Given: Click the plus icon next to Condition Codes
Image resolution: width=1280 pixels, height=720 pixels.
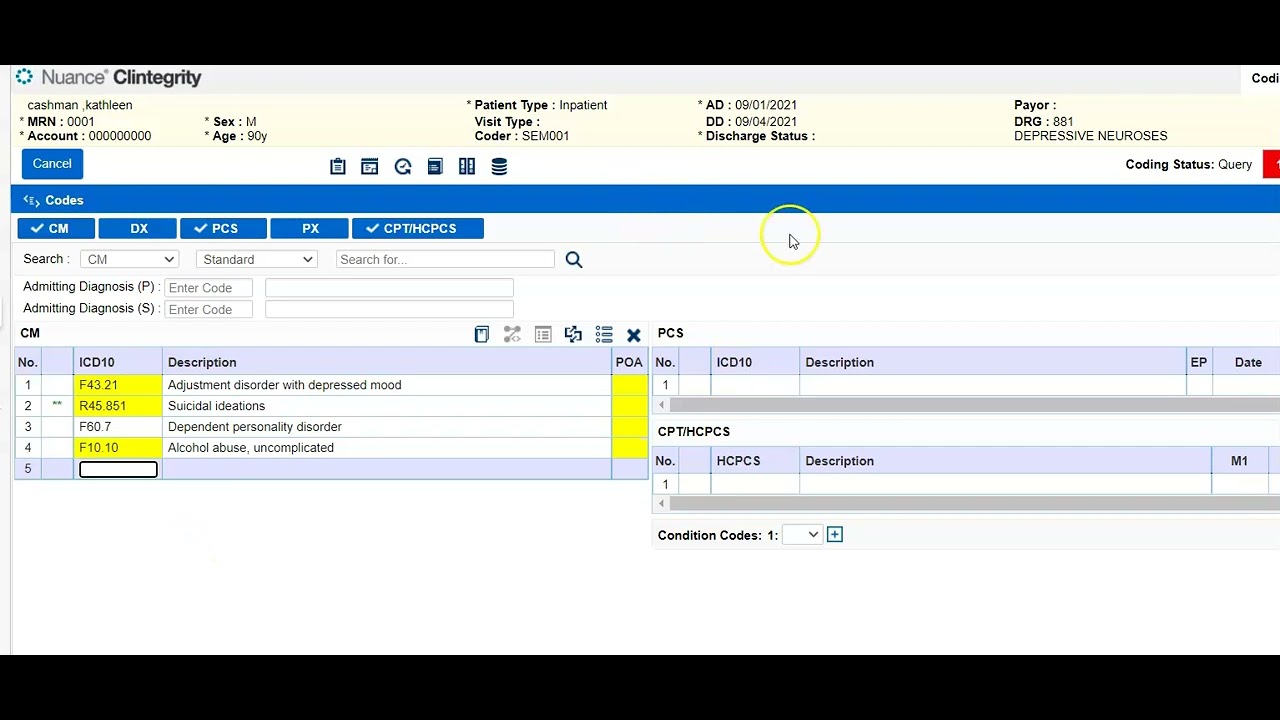Looking at the screenshot, I should pos(835,535).
